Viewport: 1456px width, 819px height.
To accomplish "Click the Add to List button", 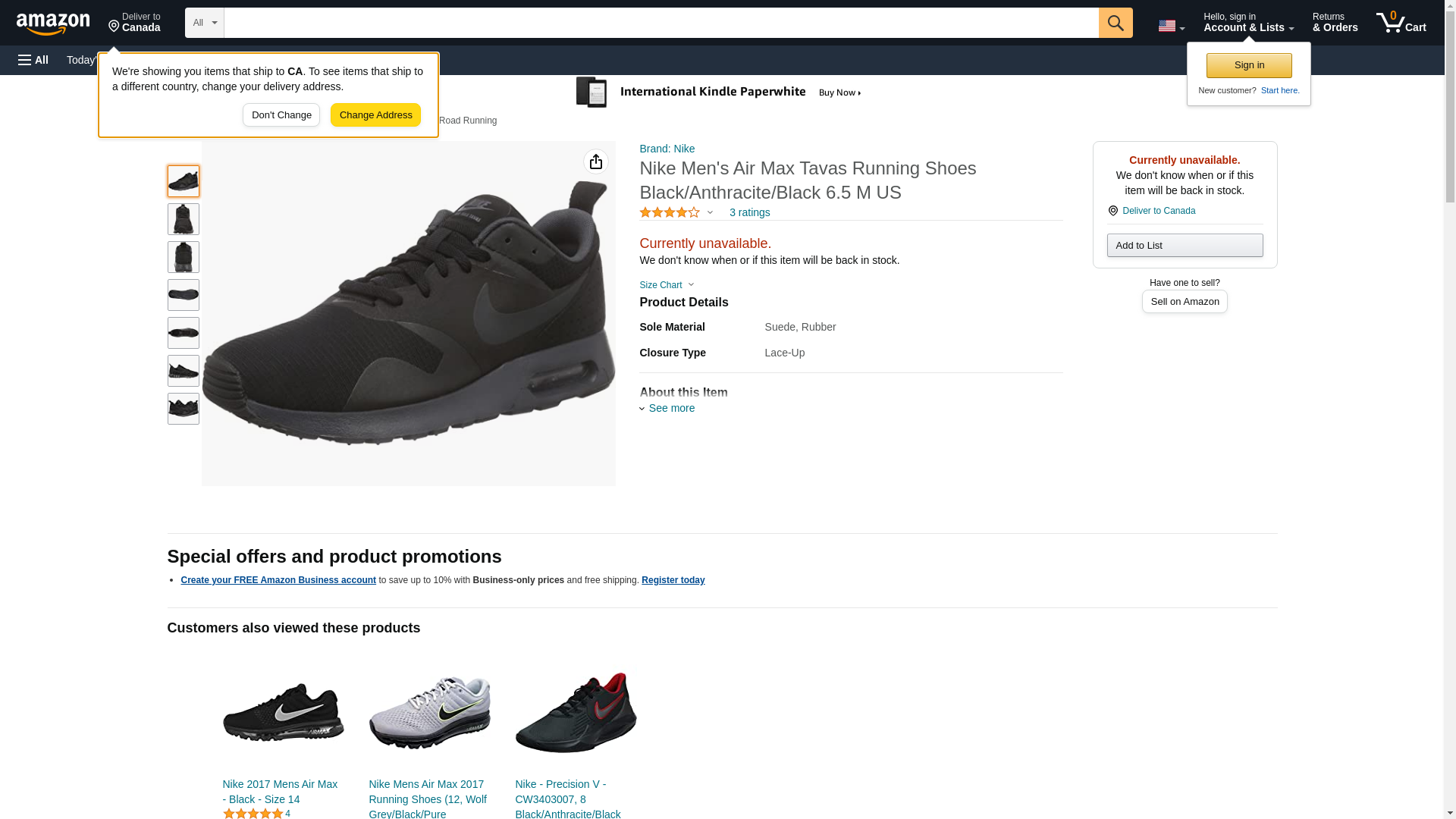I will point(1185,246).
